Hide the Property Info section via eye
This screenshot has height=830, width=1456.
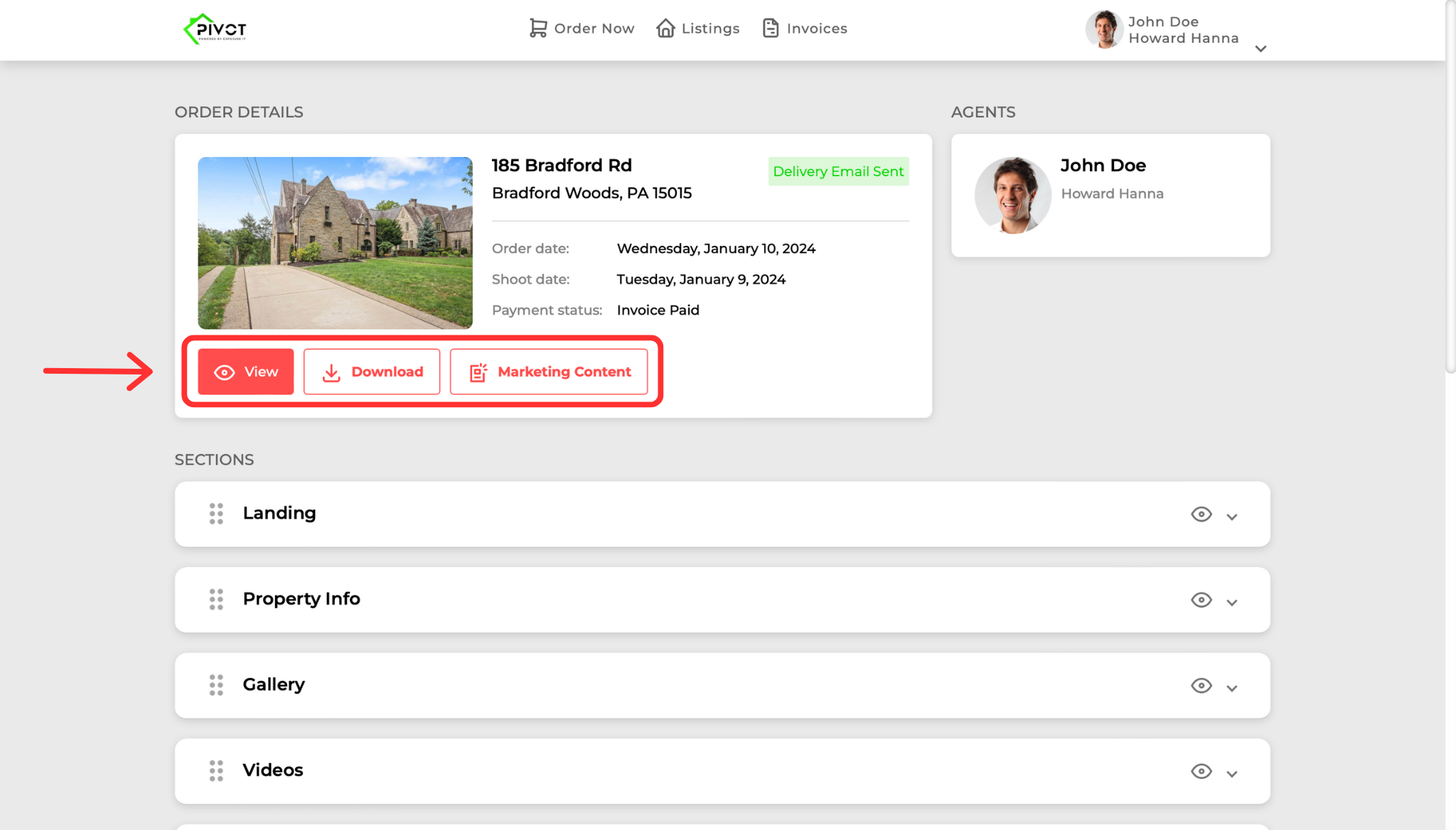click(x=1201, y=600)
